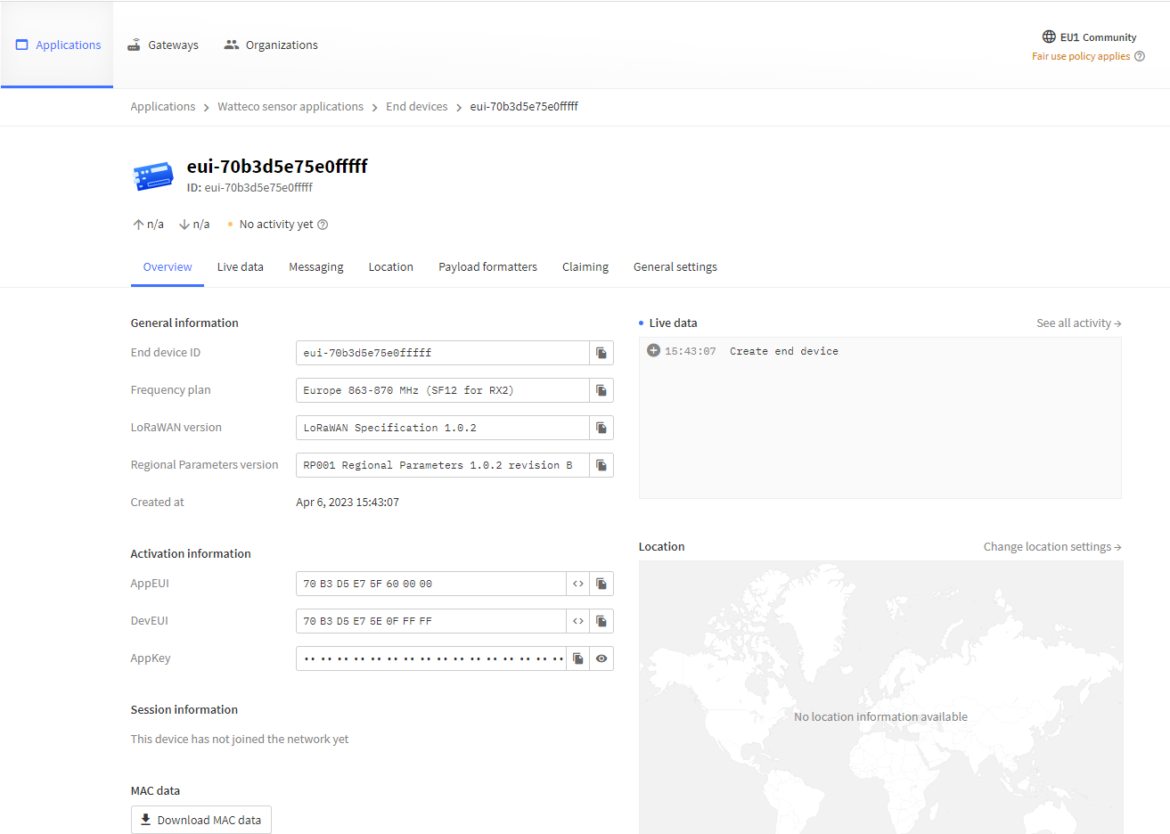
Task: Open the EU1 Community cluster selector
Action: point(1088,37)
